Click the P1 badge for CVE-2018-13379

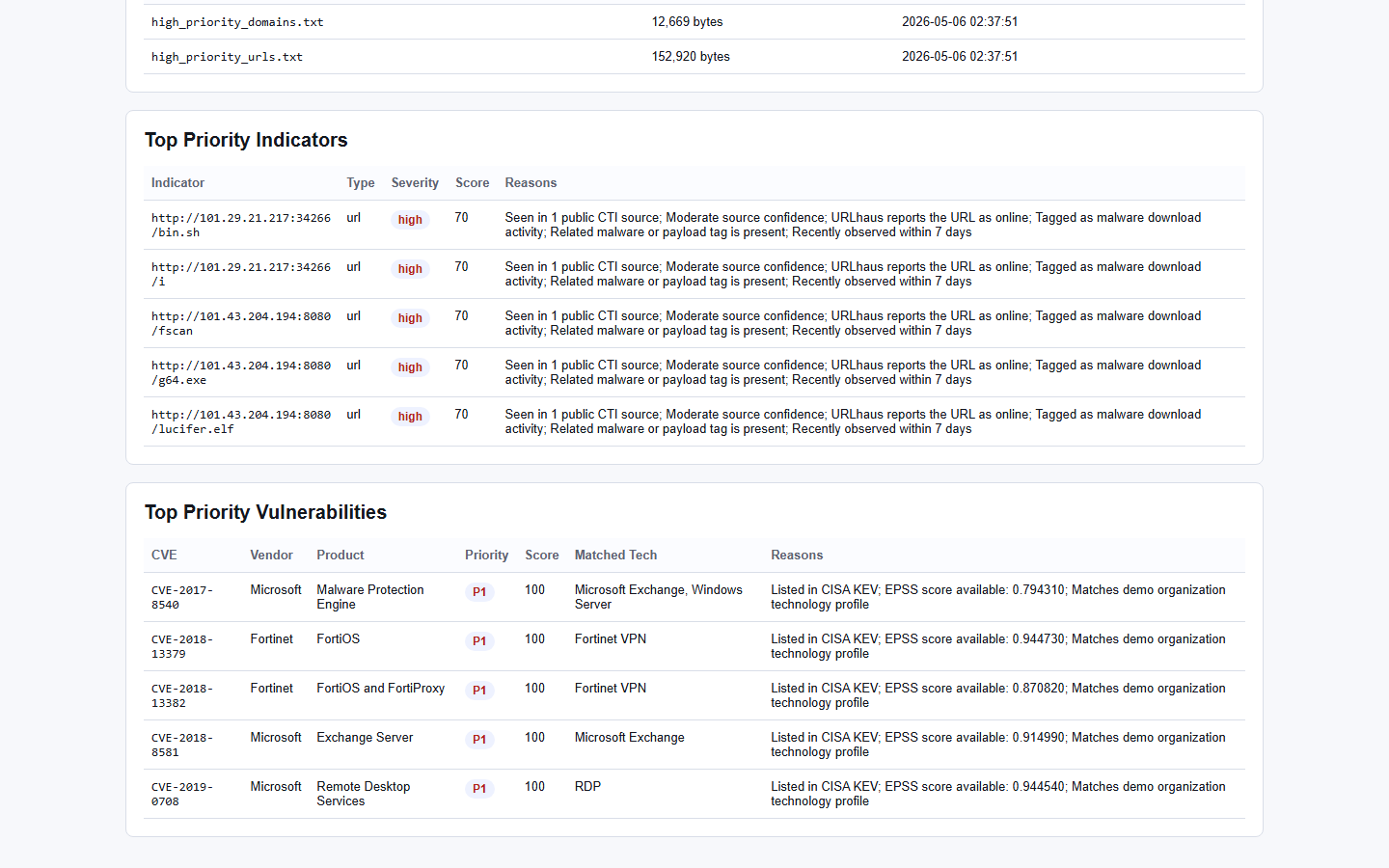point(479,641)
